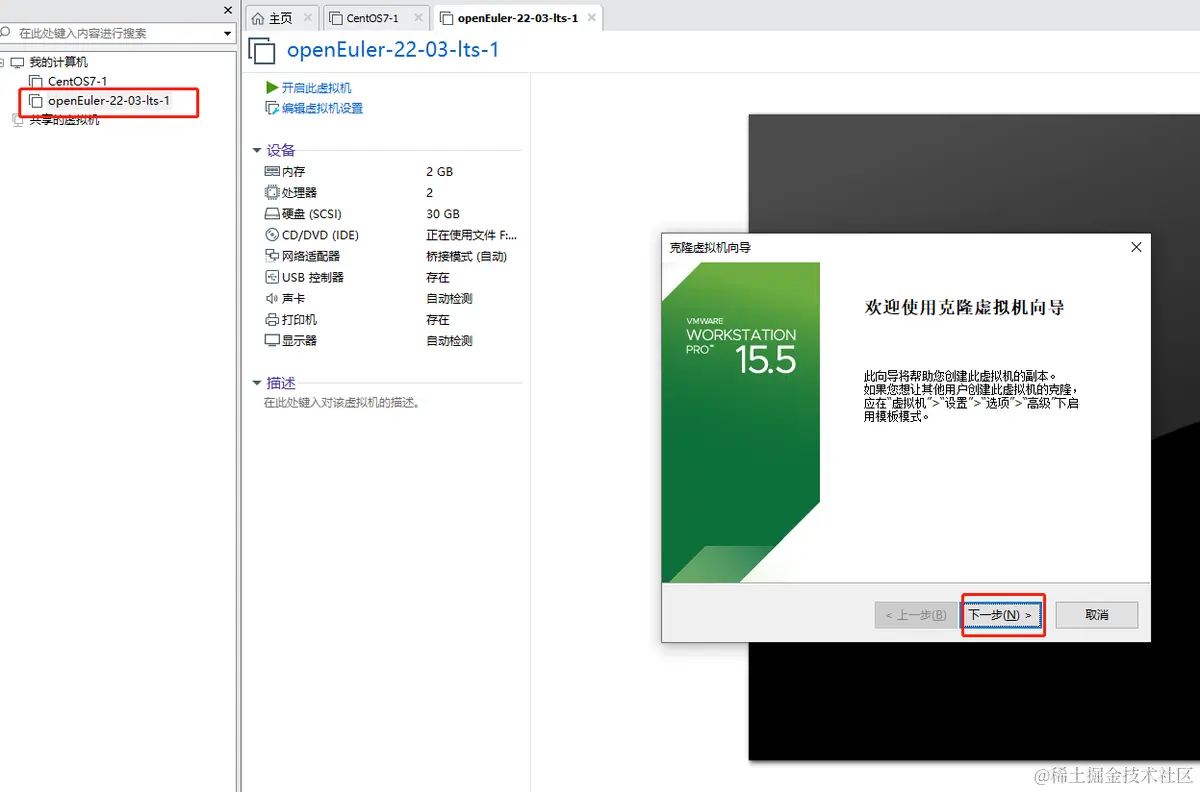Select the CD/DVD (IDE) disc icon

tap(272, 235)
